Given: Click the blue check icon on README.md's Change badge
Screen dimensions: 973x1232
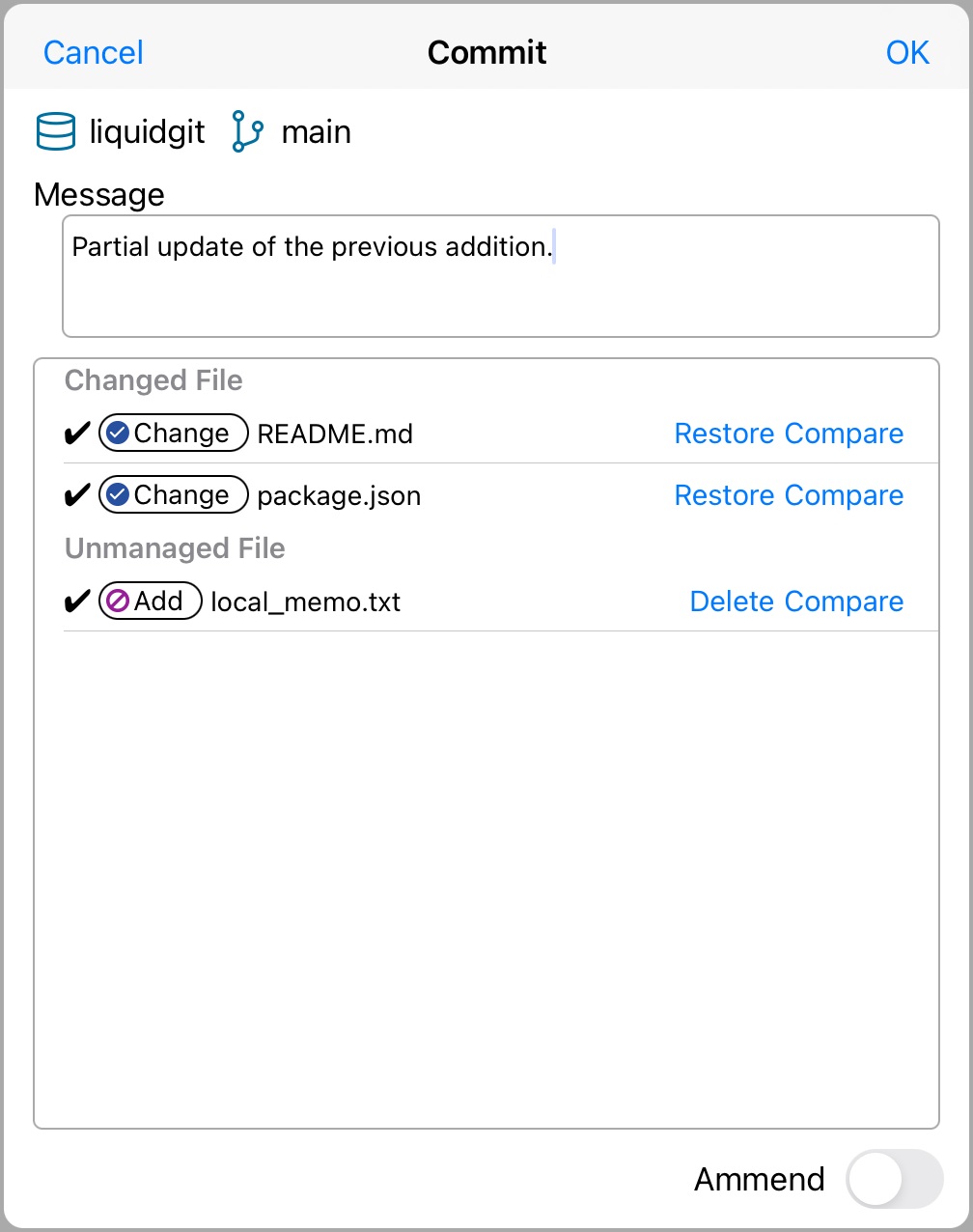Looking at the screenshot, I should pyautogui.click(x=118, y=434).
